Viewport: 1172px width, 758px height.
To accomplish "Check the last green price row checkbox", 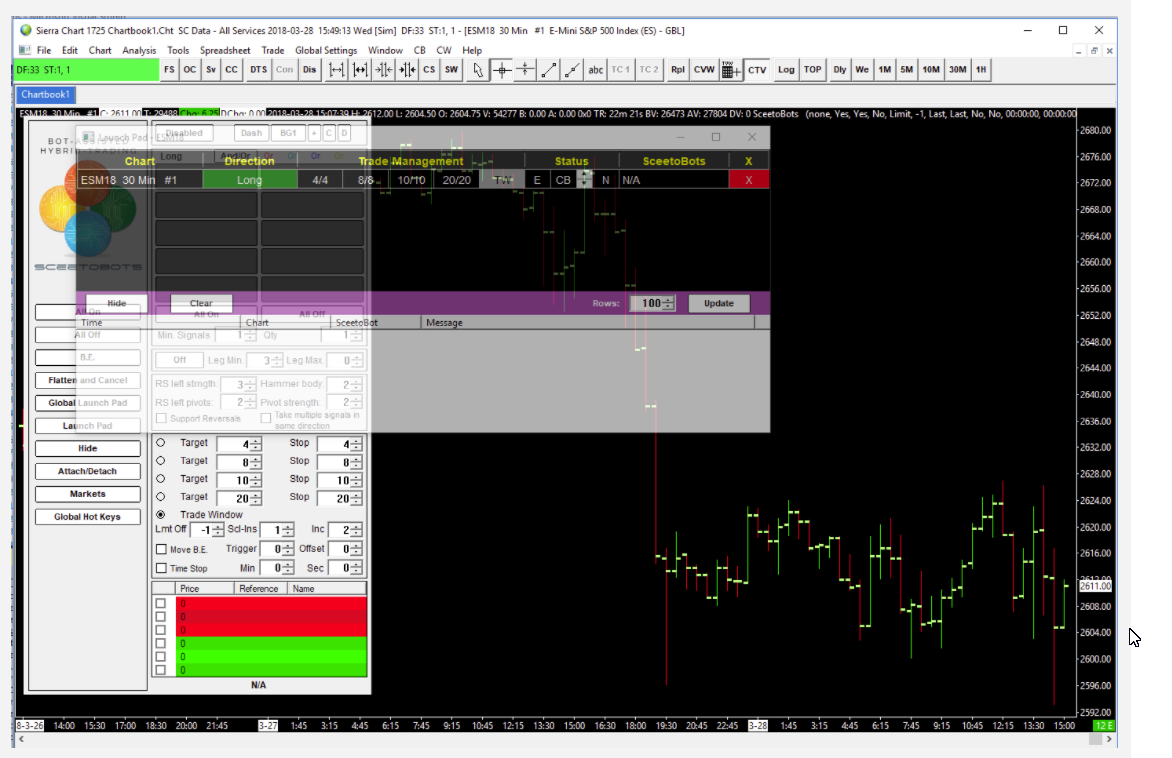I will (x=161, y=670).
